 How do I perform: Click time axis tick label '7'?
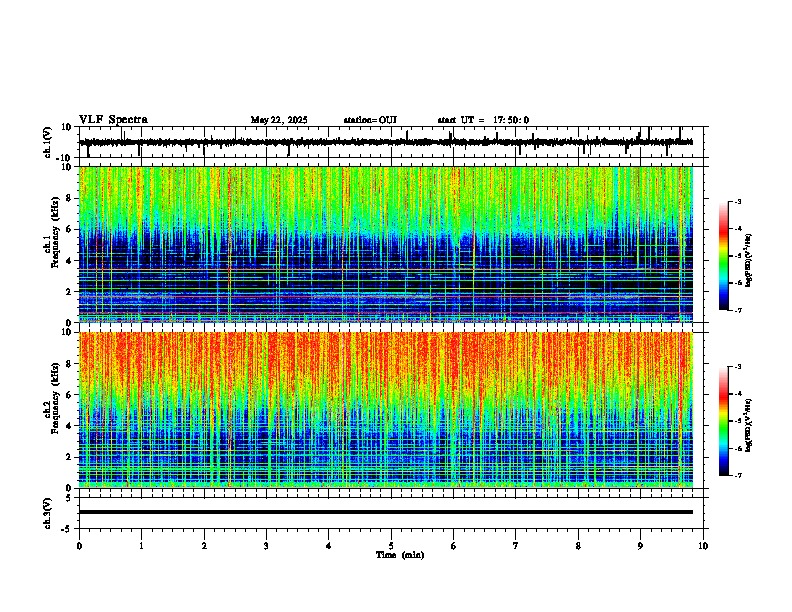coord(516,546)
